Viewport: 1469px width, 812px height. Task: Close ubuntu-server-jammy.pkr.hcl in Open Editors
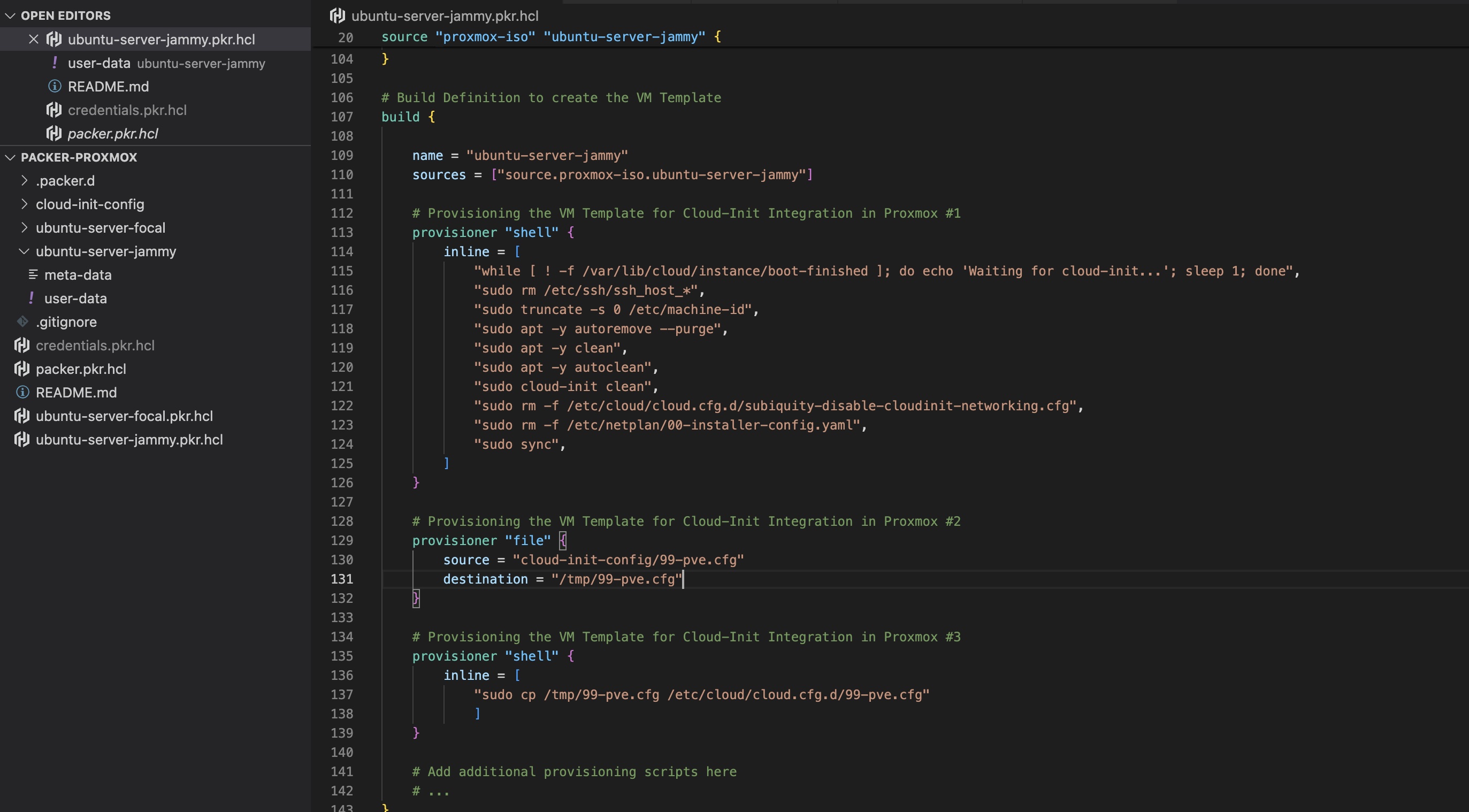click(34, 40)
